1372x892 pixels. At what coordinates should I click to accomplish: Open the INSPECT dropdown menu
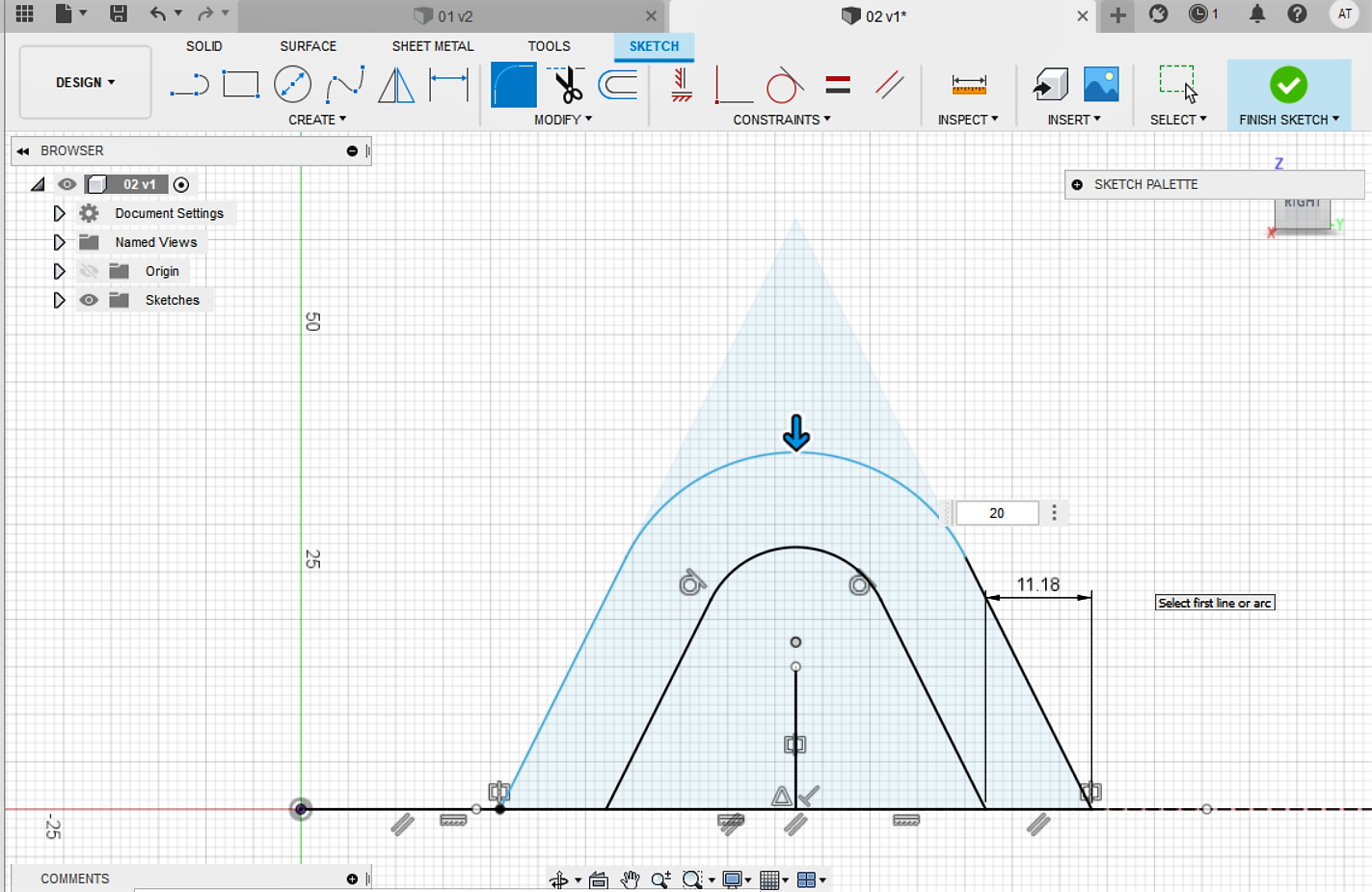[968, 120]
